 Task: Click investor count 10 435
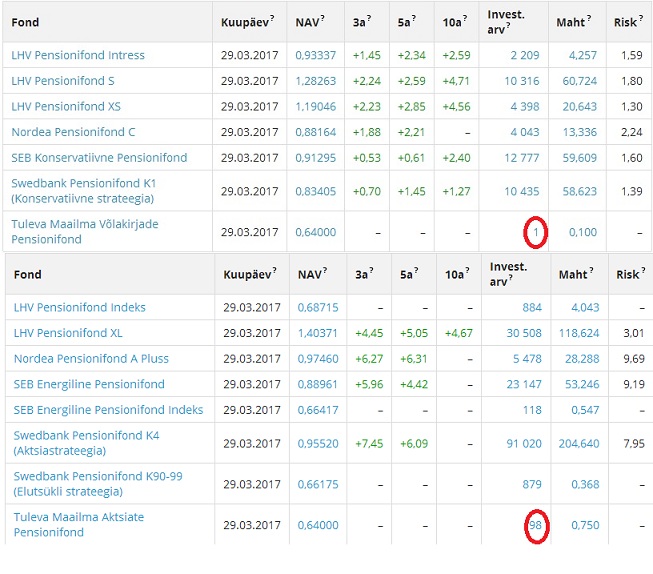coord(522,191)
